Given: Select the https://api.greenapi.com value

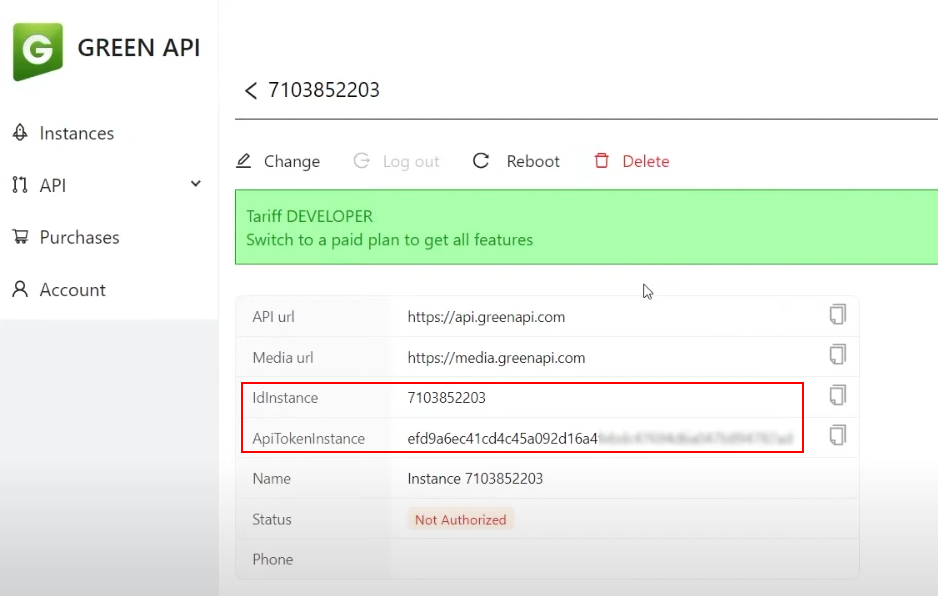Looking at the screenshot, I should 486,317.
